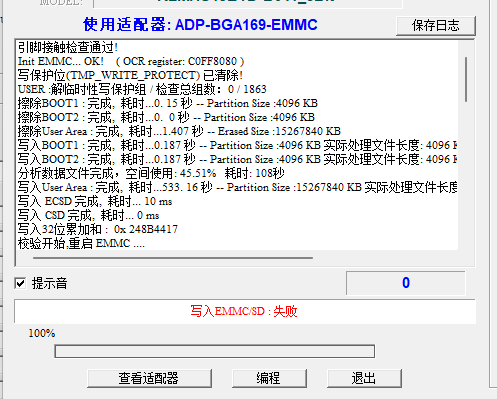This screenshot has width=497, height=399.
Task: Click the 100% progress label
Action: tap(42, 333)
